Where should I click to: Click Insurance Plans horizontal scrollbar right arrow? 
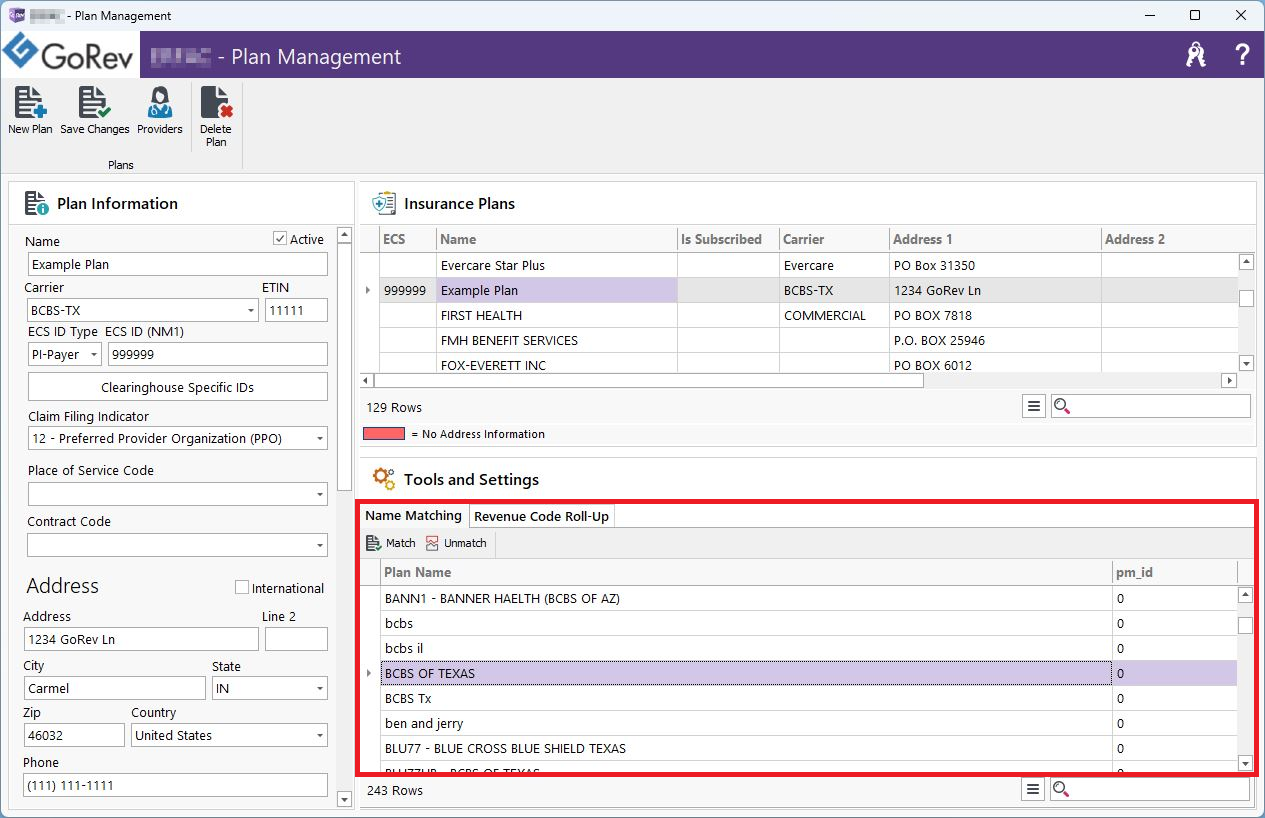(1229, 381)
